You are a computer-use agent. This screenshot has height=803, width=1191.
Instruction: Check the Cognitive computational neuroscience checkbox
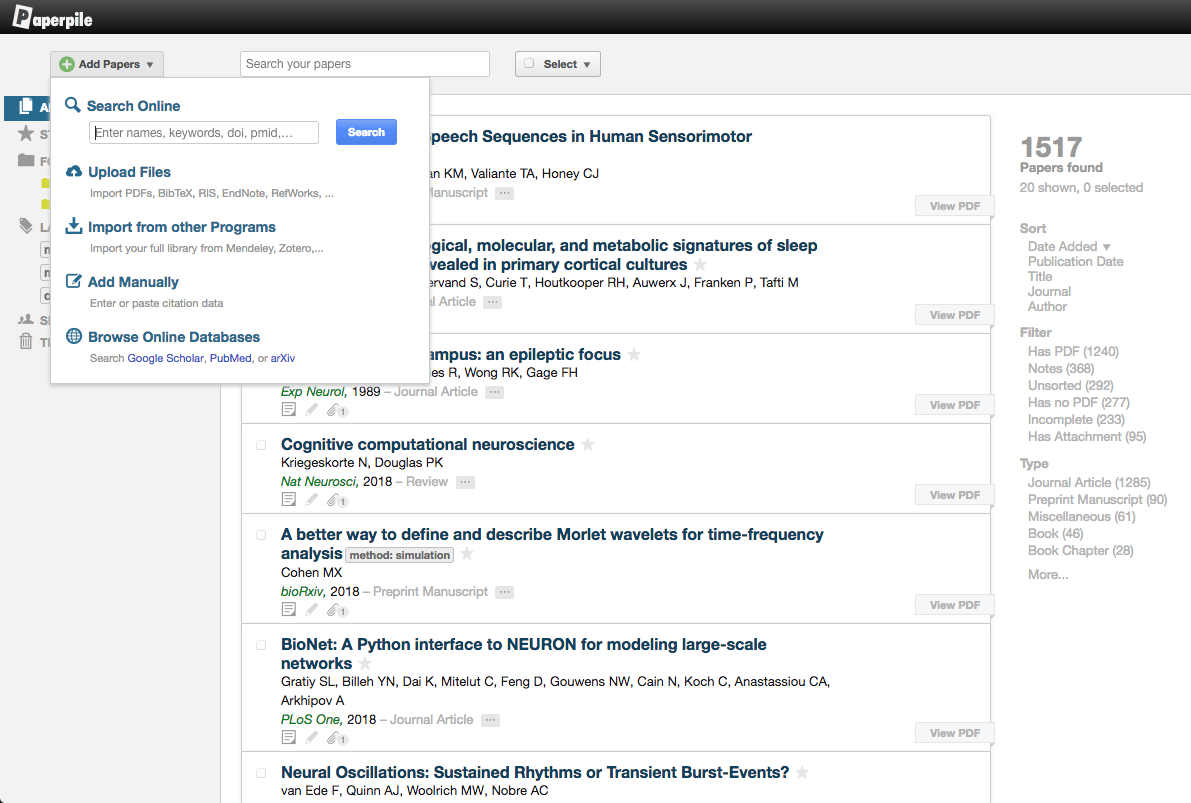click(261, 445)
